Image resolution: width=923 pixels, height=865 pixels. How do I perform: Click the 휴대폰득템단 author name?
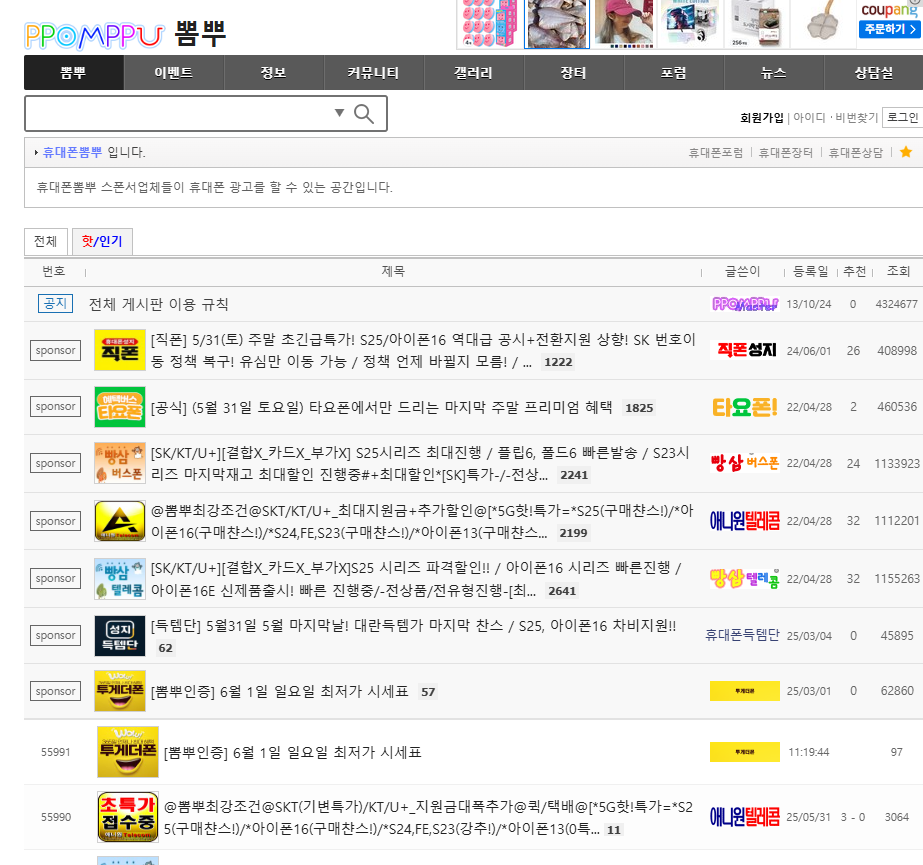[742, 635]
